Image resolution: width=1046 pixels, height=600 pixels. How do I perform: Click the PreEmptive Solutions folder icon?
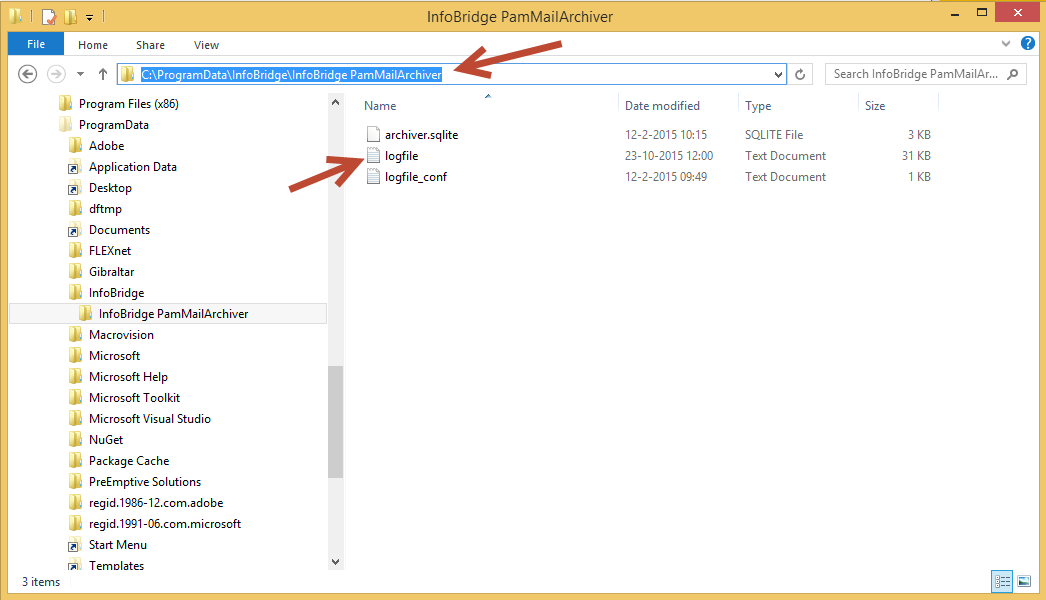pos(75,482)
